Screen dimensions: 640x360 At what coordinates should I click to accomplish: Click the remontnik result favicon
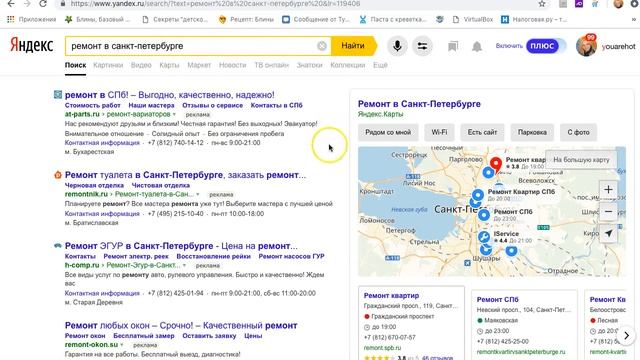click(x=58, y=175)
